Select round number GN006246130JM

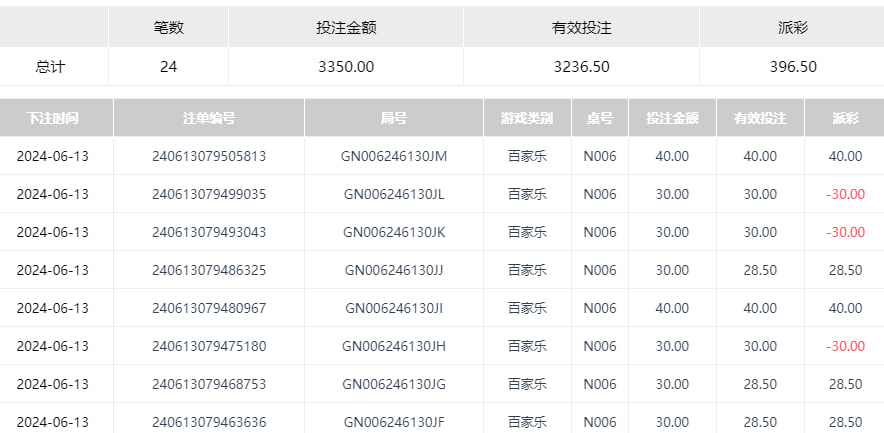(x=394, y=156)
